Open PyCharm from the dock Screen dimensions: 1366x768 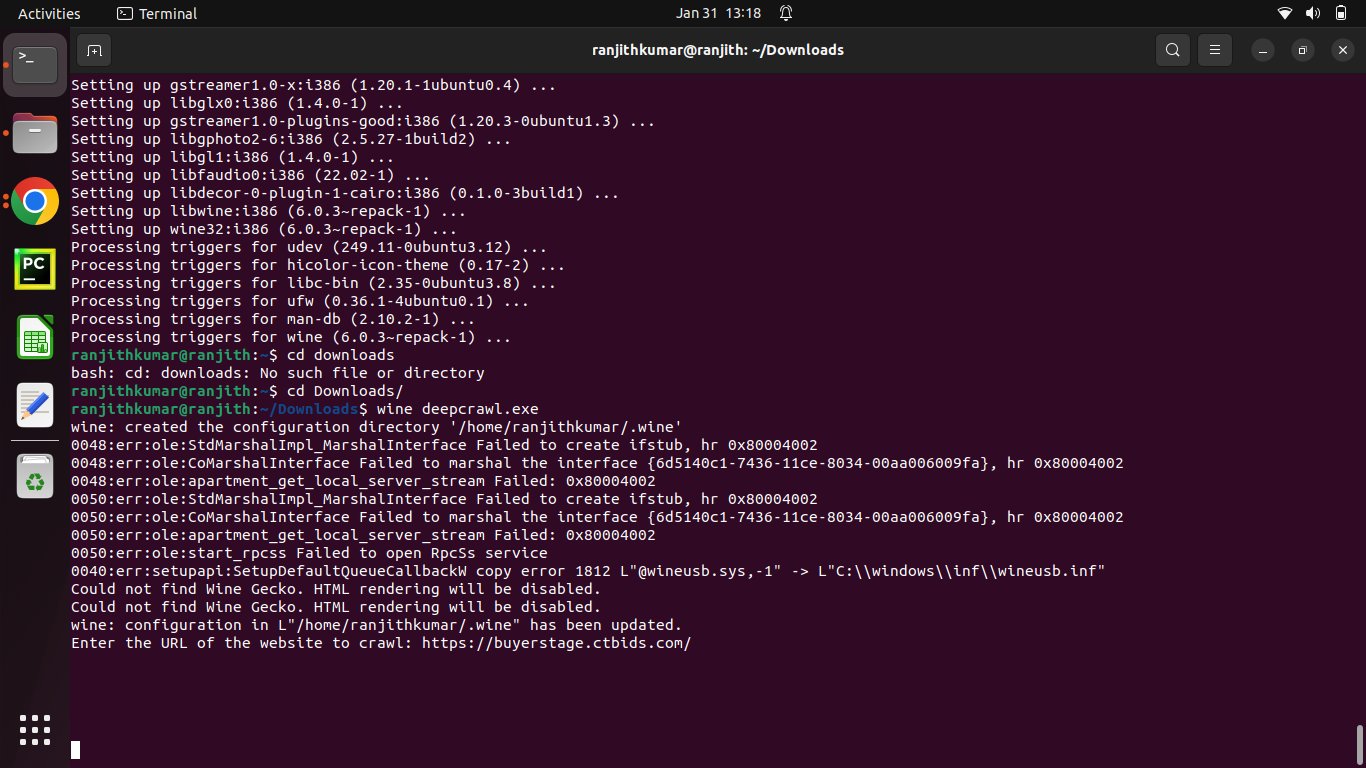35,269
